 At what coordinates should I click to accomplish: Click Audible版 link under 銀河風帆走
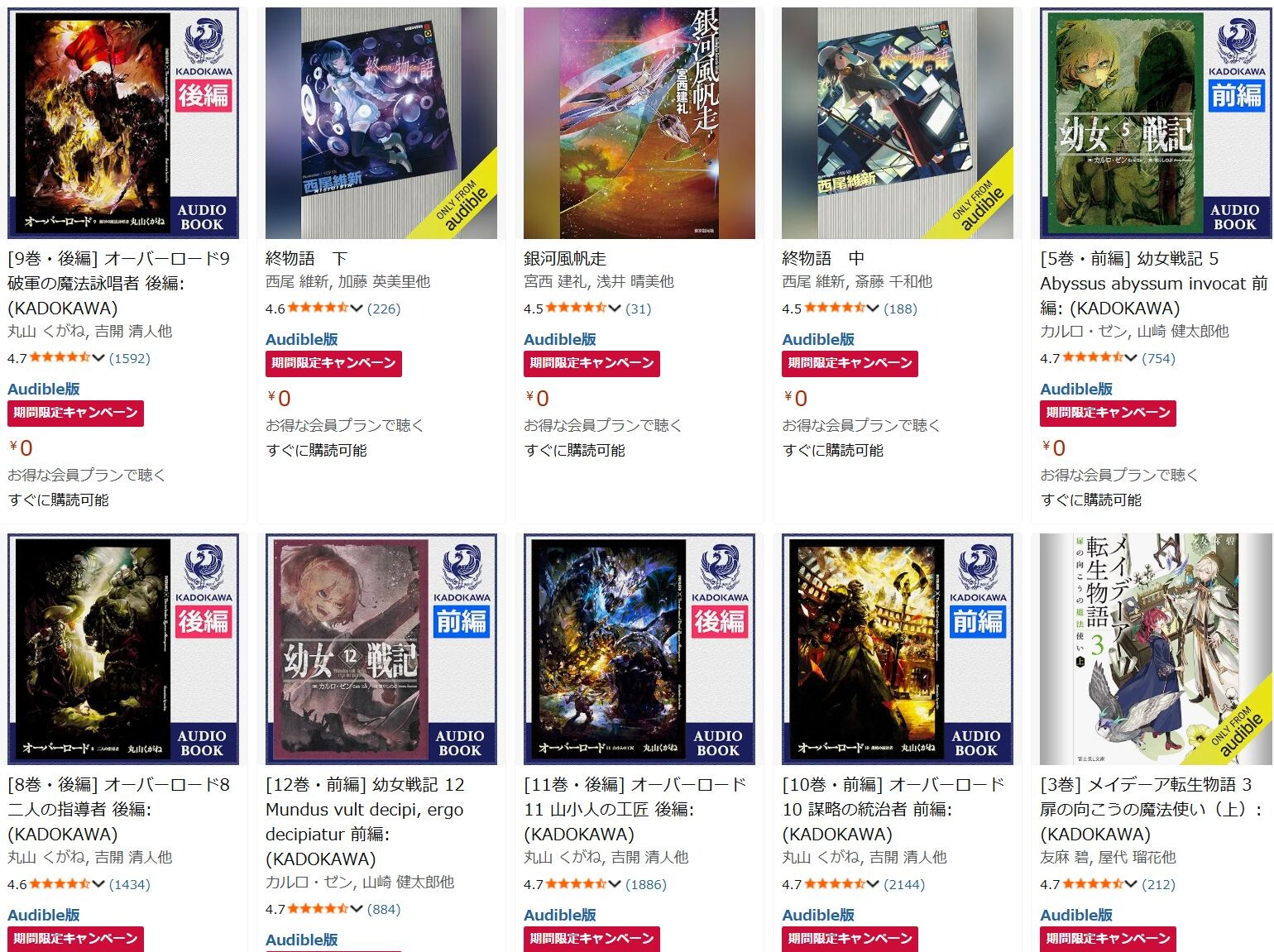pyautogui.click(x=560, y=339)
